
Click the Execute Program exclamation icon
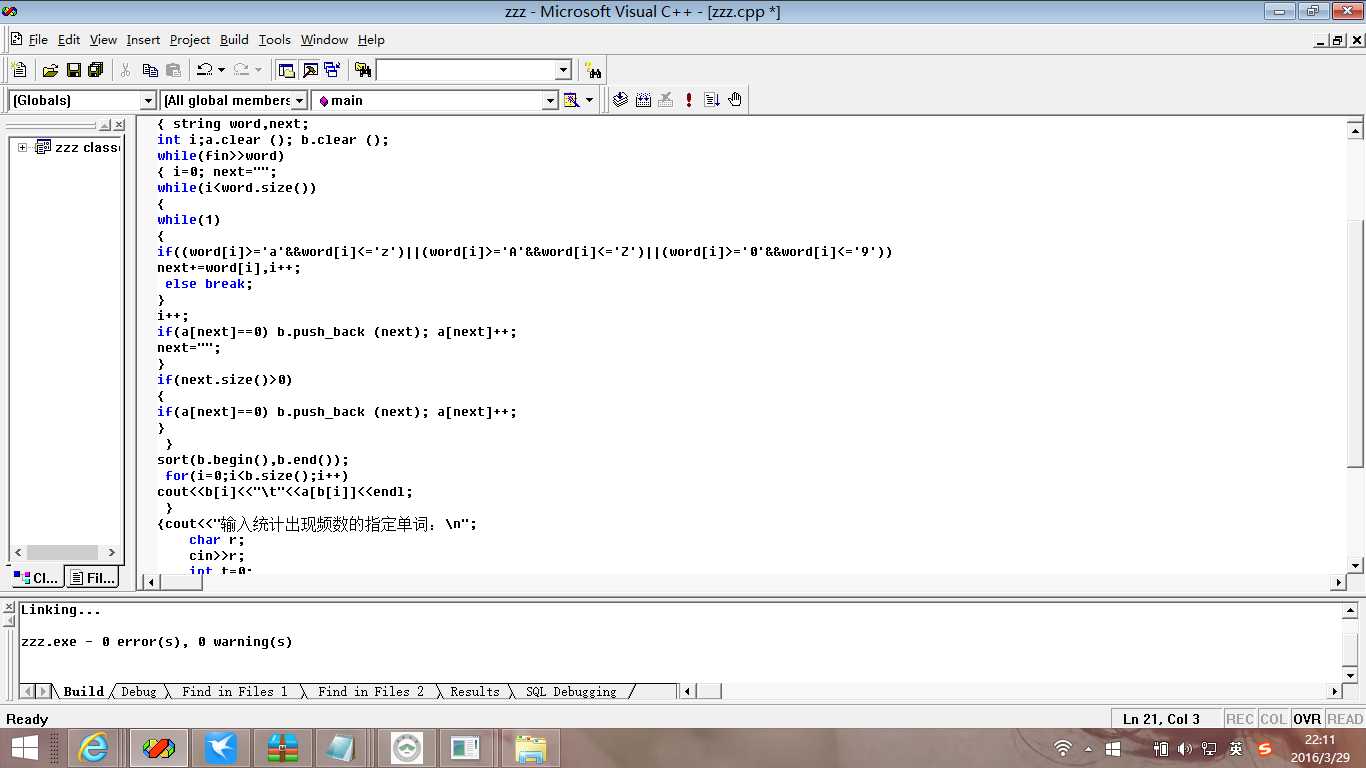[x=689, y=100]
